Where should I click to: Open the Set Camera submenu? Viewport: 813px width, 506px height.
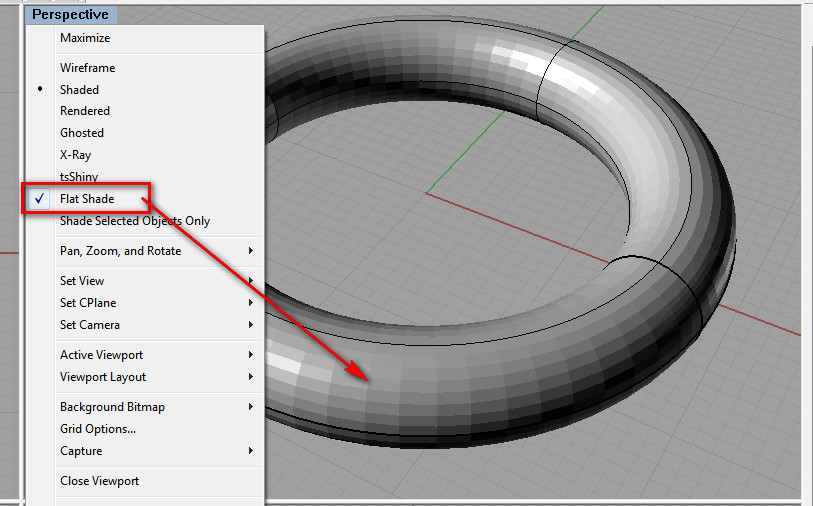[x=90, y=325]
